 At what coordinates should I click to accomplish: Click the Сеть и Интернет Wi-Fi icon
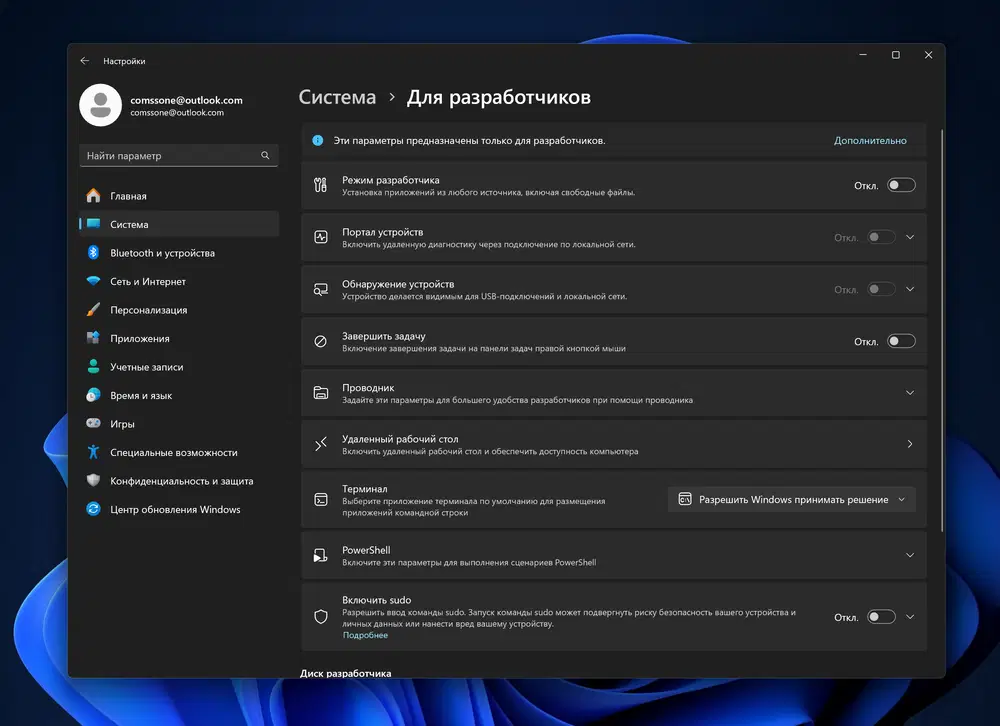pos(93,281)
